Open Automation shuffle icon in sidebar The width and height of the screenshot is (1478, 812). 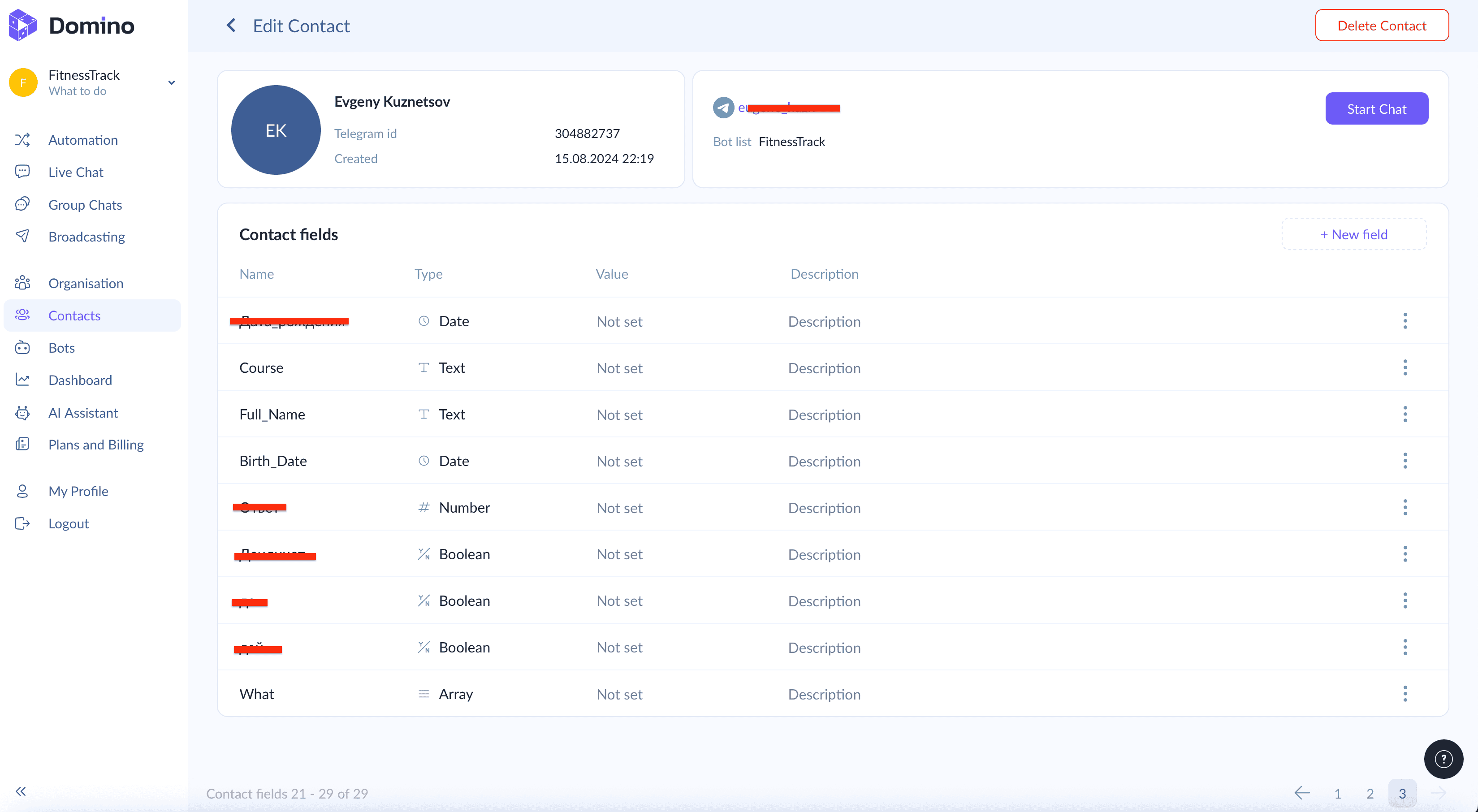pyautogui.click(x=22, y=139)
